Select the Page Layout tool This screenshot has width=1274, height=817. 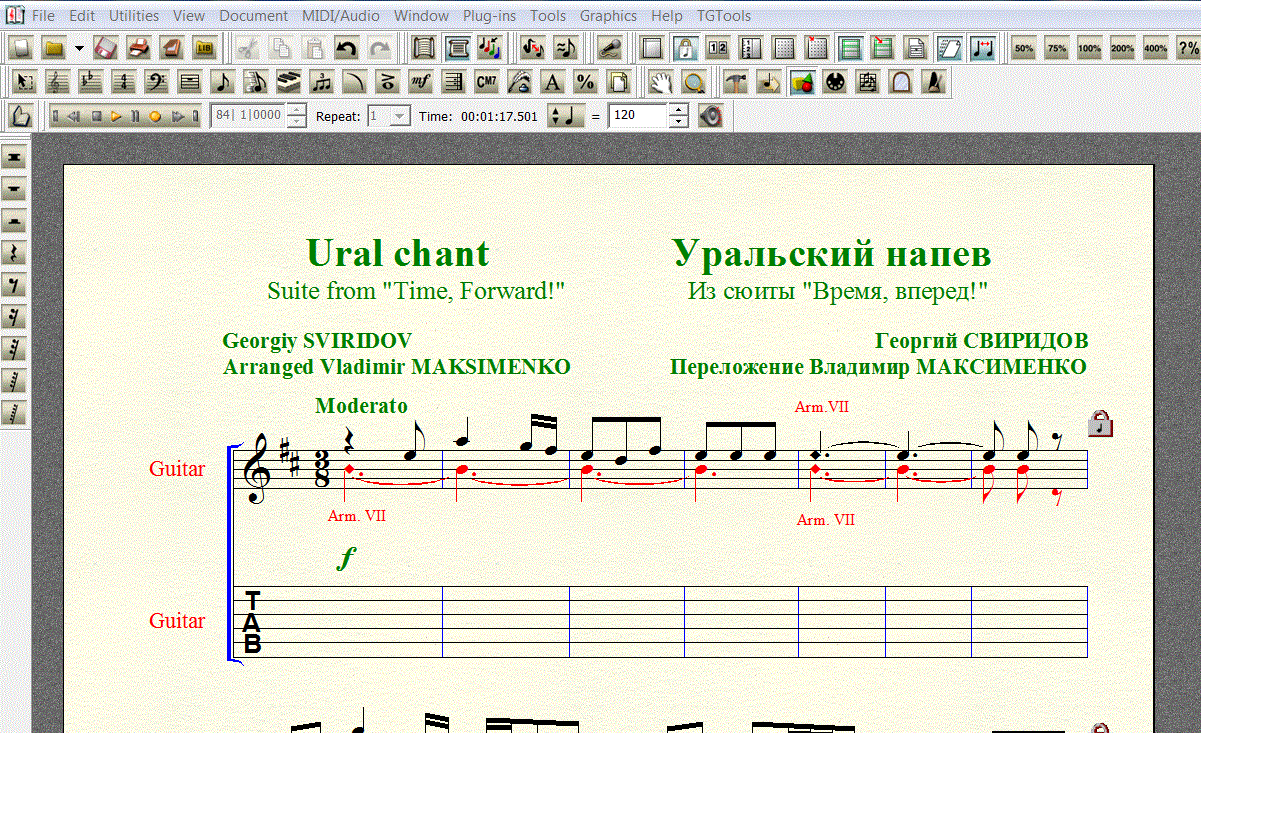pyautogui.click(x=619, y=82)
